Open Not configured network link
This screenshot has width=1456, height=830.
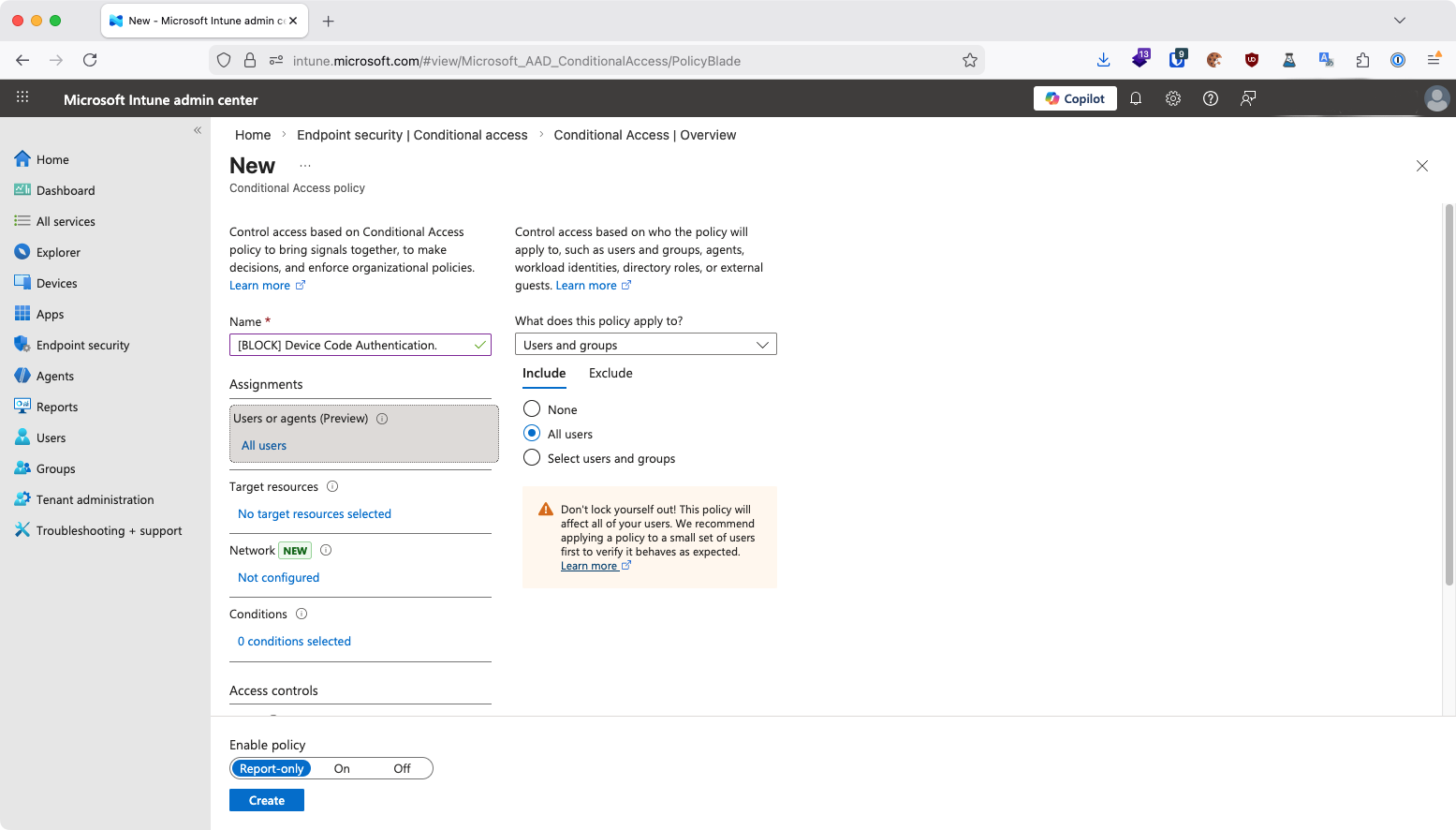(279, 577)
